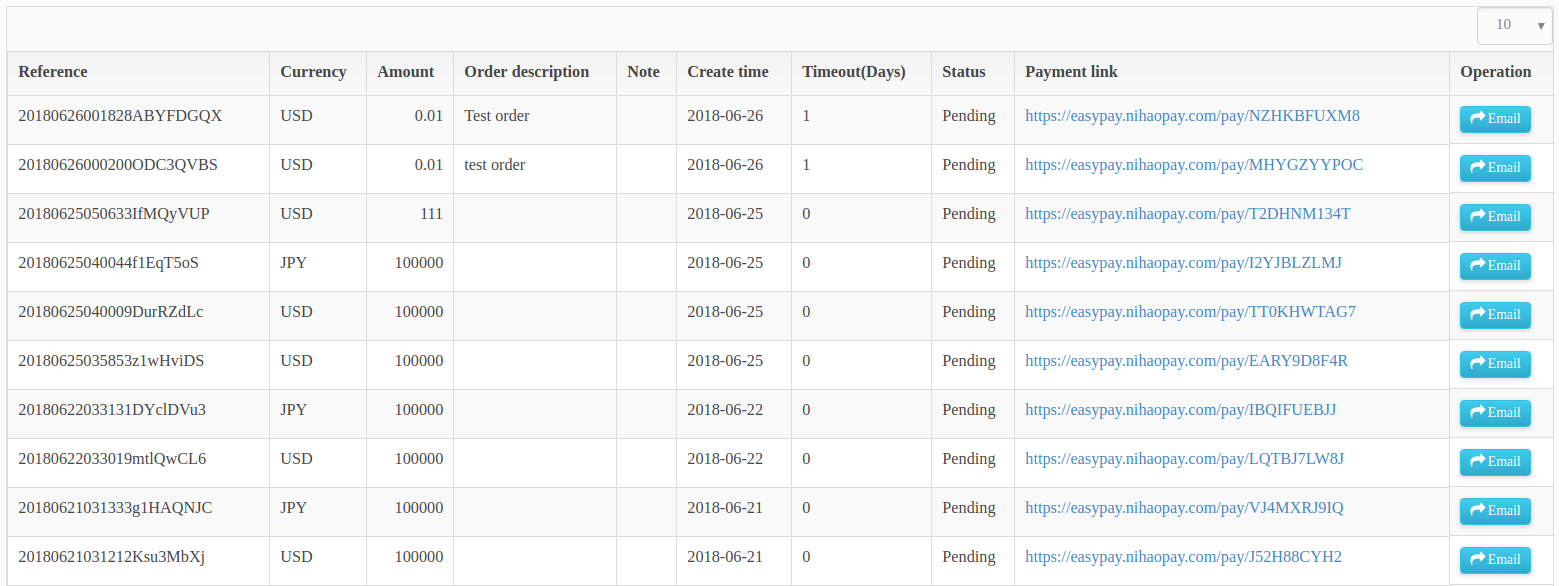Open the page size dropdown showing 10
1559x586 pixels.
1514,25
